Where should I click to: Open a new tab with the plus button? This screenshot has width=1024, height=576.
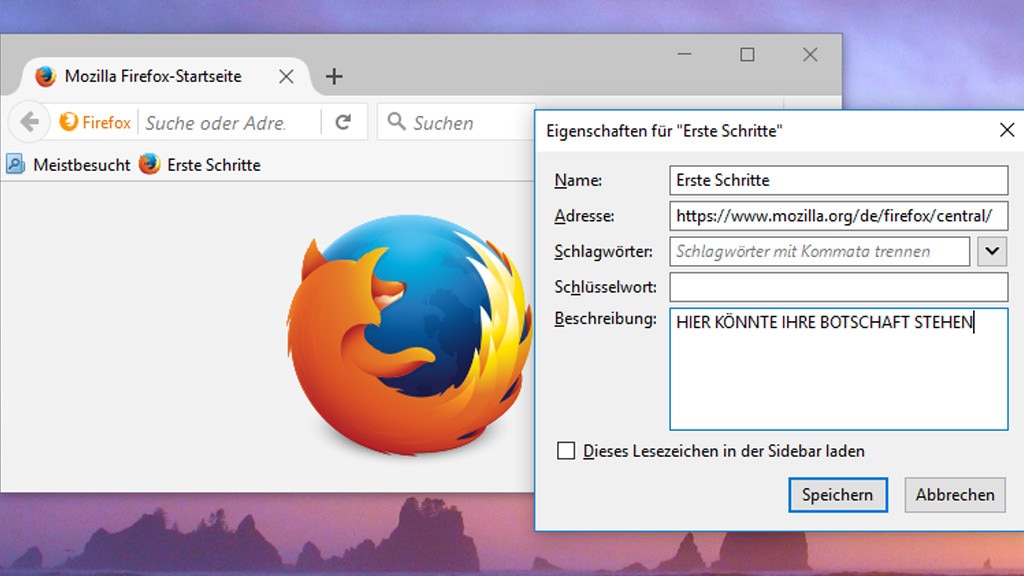coord(334,75)
